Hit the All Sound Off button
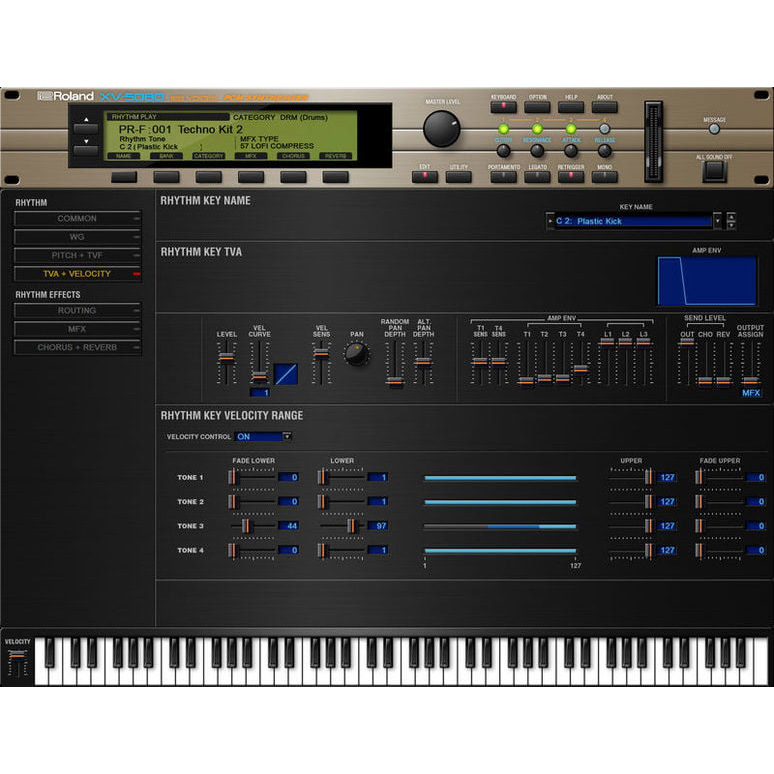Screen dimensions: 774x774 tap(714, 171)
